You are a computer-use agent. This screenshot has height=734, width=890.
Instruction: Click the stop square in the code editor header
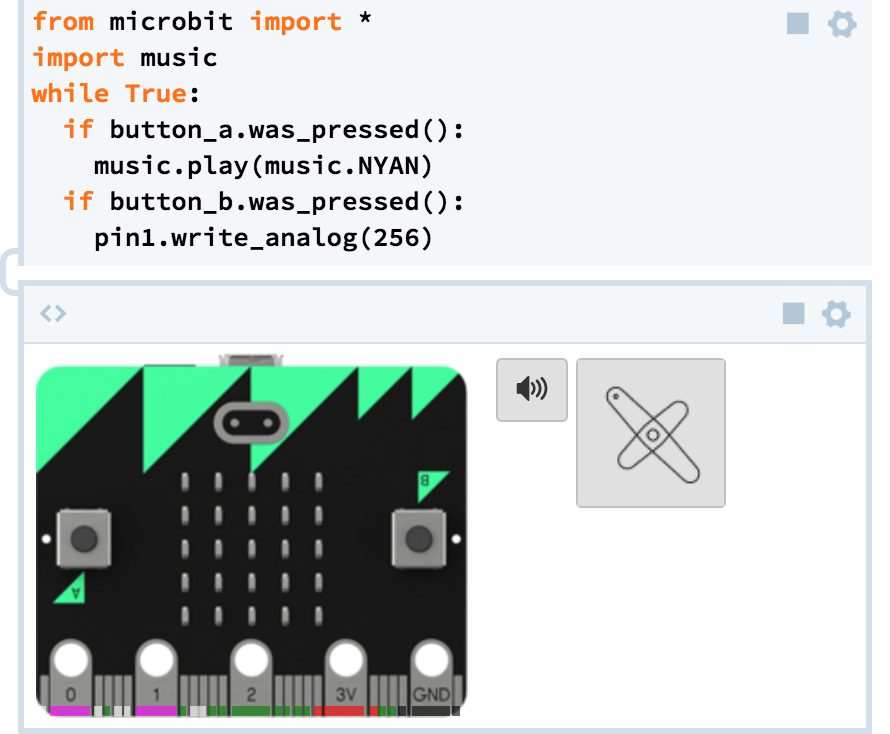pyautogui.click(x=797, y=23)
